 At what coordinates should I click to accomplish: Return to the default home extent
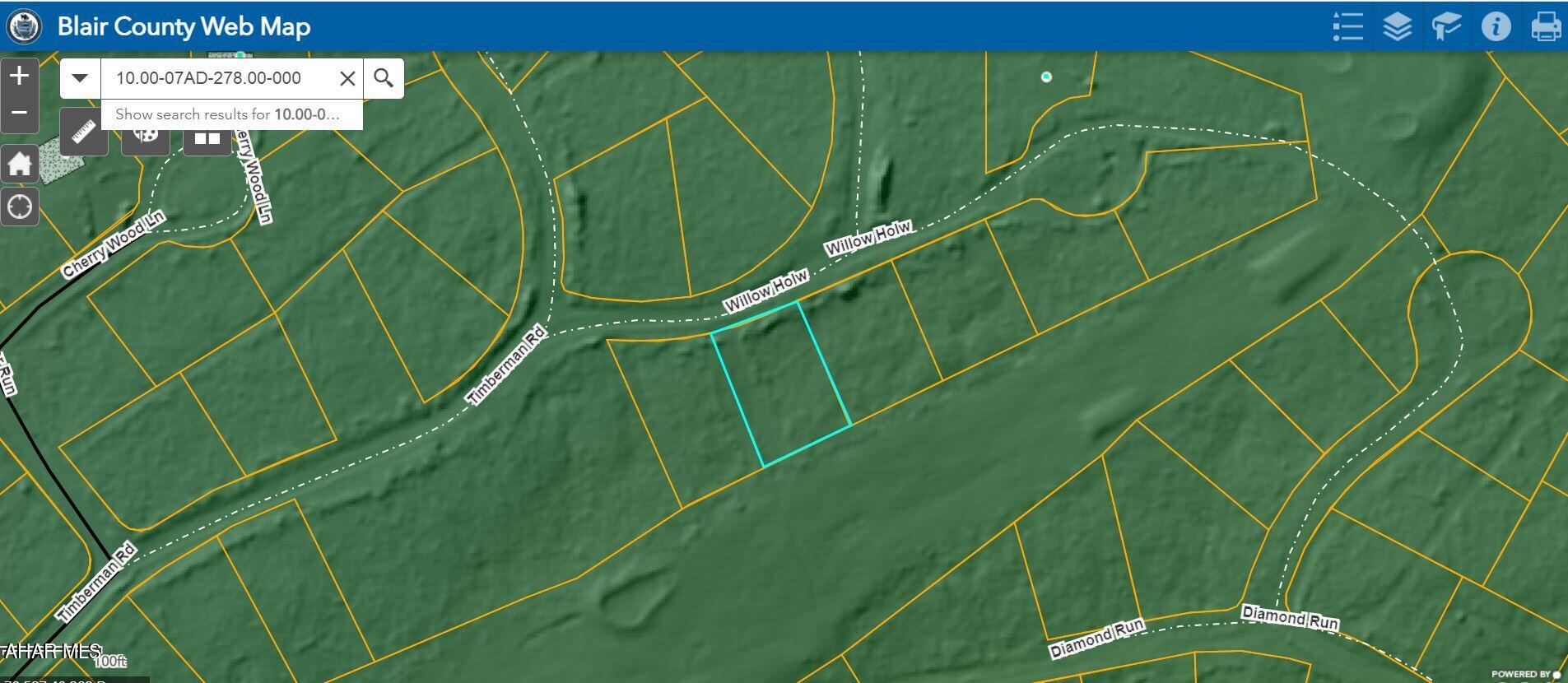(20, 164)
